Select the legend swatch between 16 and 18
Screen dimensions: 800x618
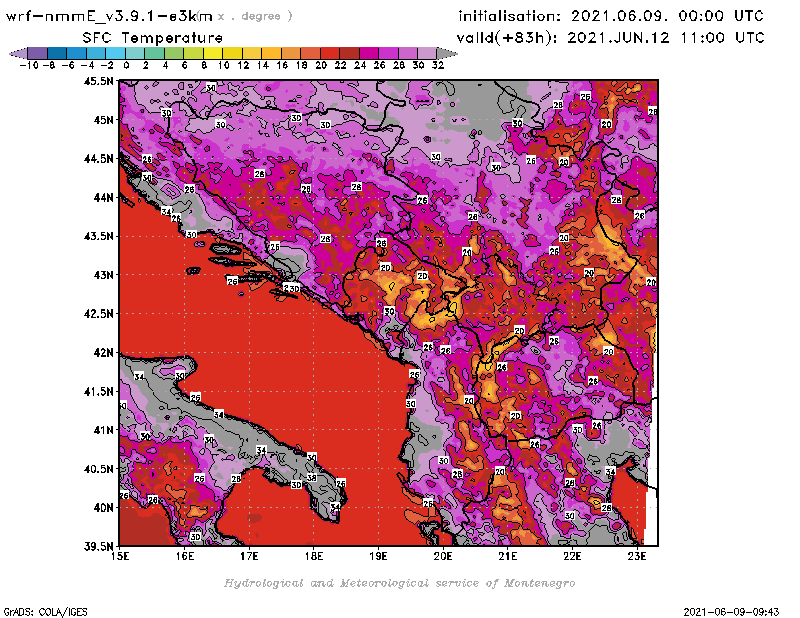coord(291,53)
